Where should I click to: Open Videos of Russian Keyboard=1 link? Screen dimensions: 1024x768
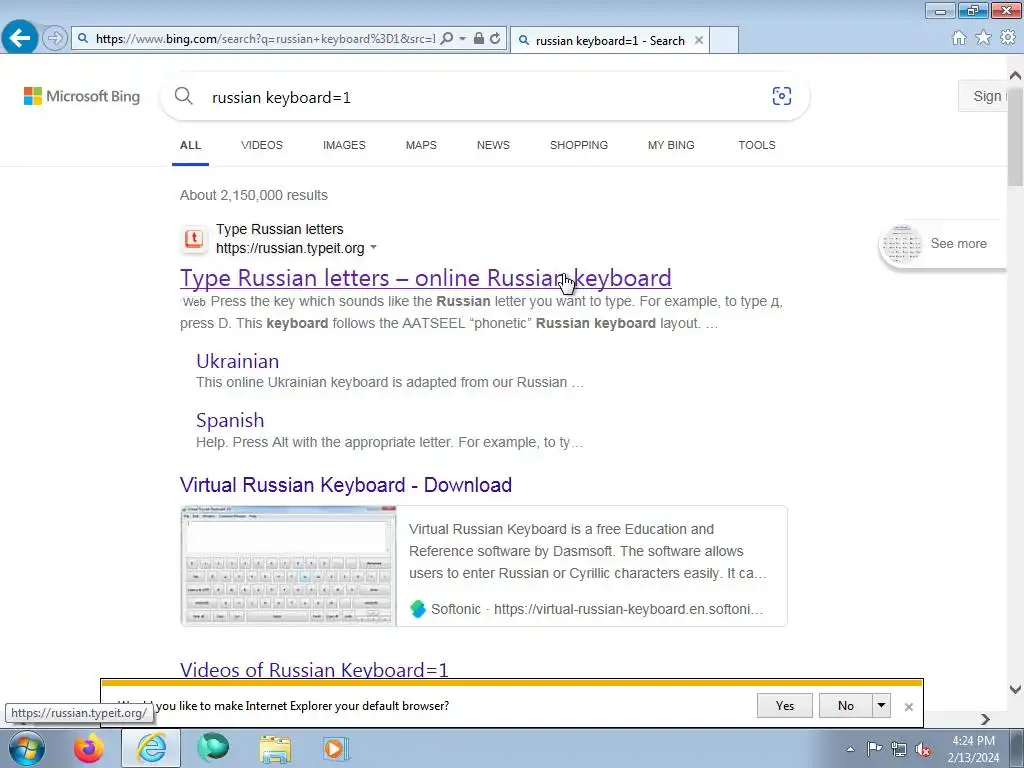314,670
